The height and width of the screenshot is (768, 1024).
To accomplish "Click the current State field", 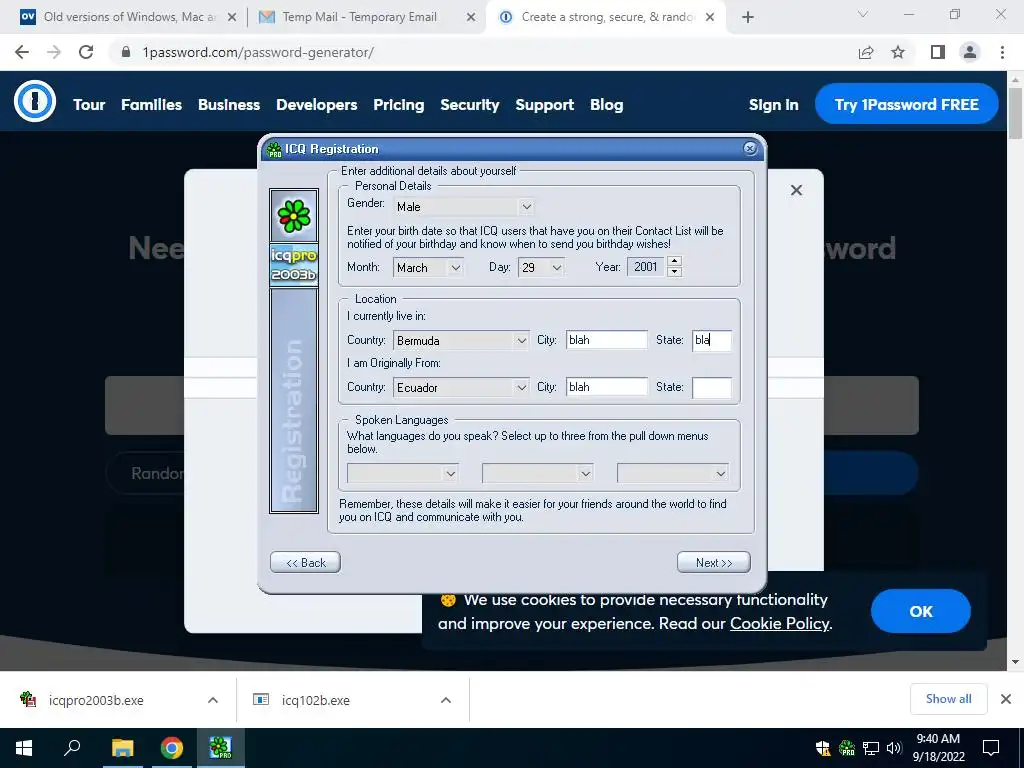I will [x=712, y=340].
